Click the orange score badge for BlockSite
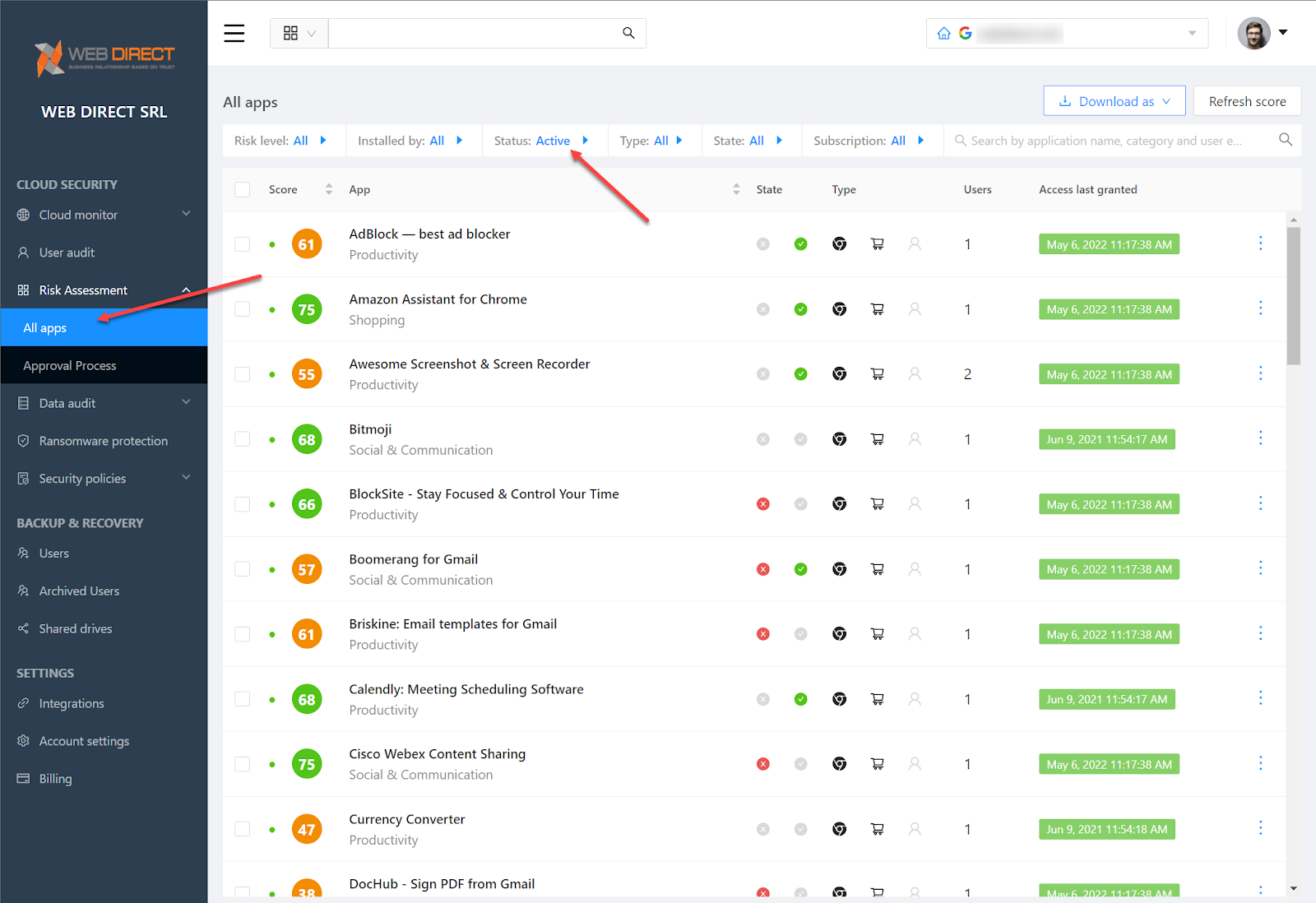 [x=307, y=503]
